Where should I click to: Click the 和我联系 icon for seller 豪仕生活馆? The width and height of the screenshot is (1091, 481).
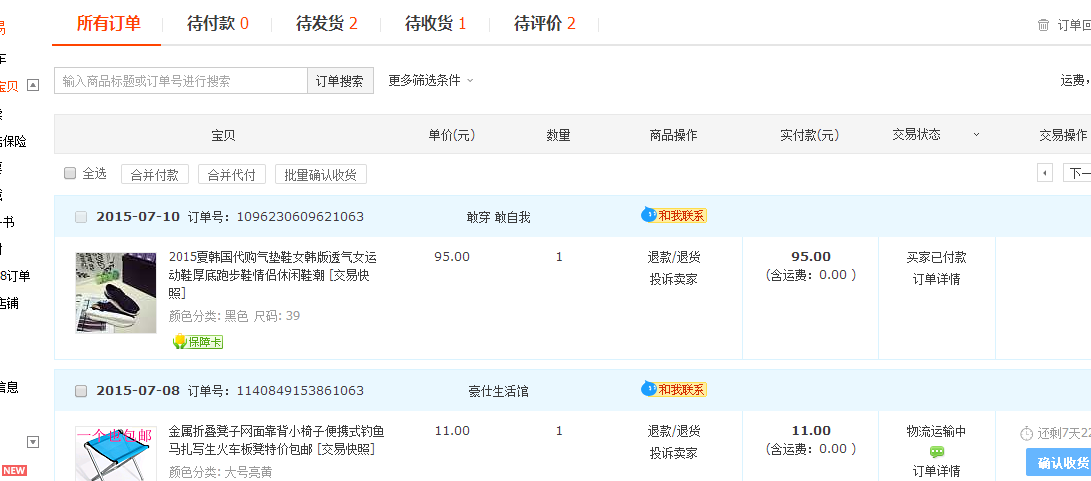pos(674,389)
